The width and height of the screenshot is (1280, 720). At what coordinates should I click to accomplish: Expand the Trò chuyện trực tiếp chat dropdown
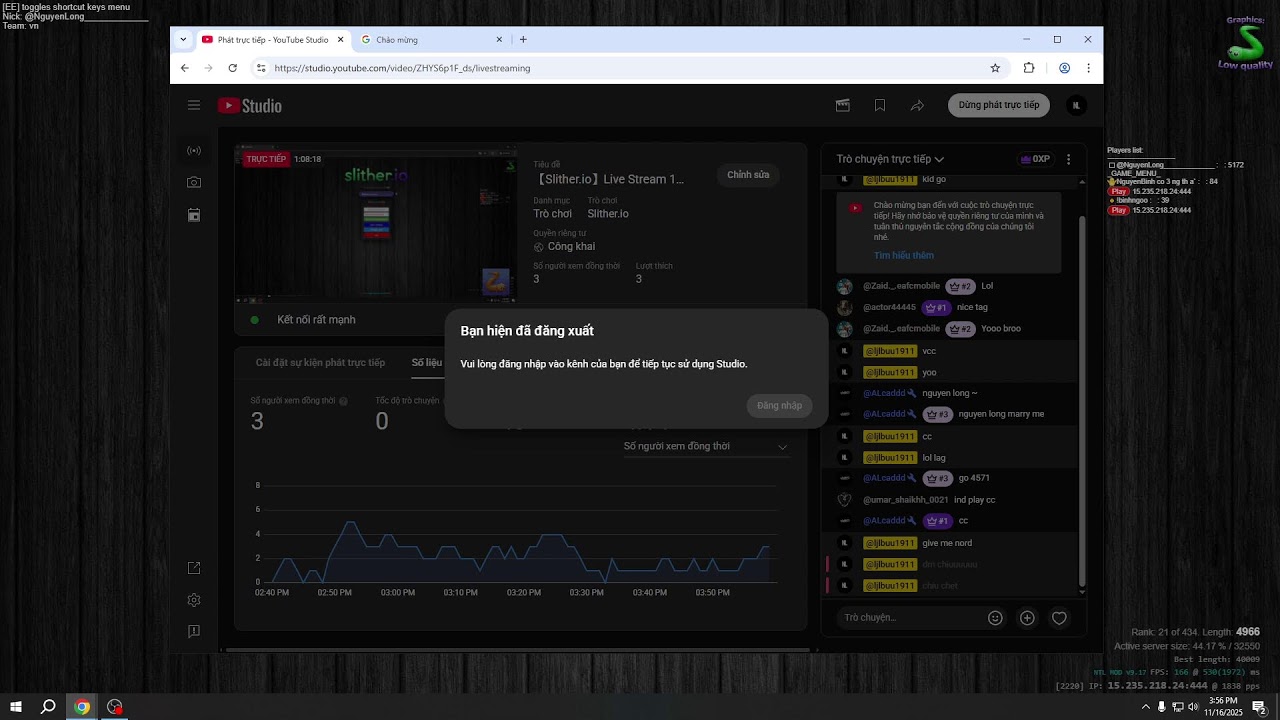pyautogui.click(x=890, y=159)
